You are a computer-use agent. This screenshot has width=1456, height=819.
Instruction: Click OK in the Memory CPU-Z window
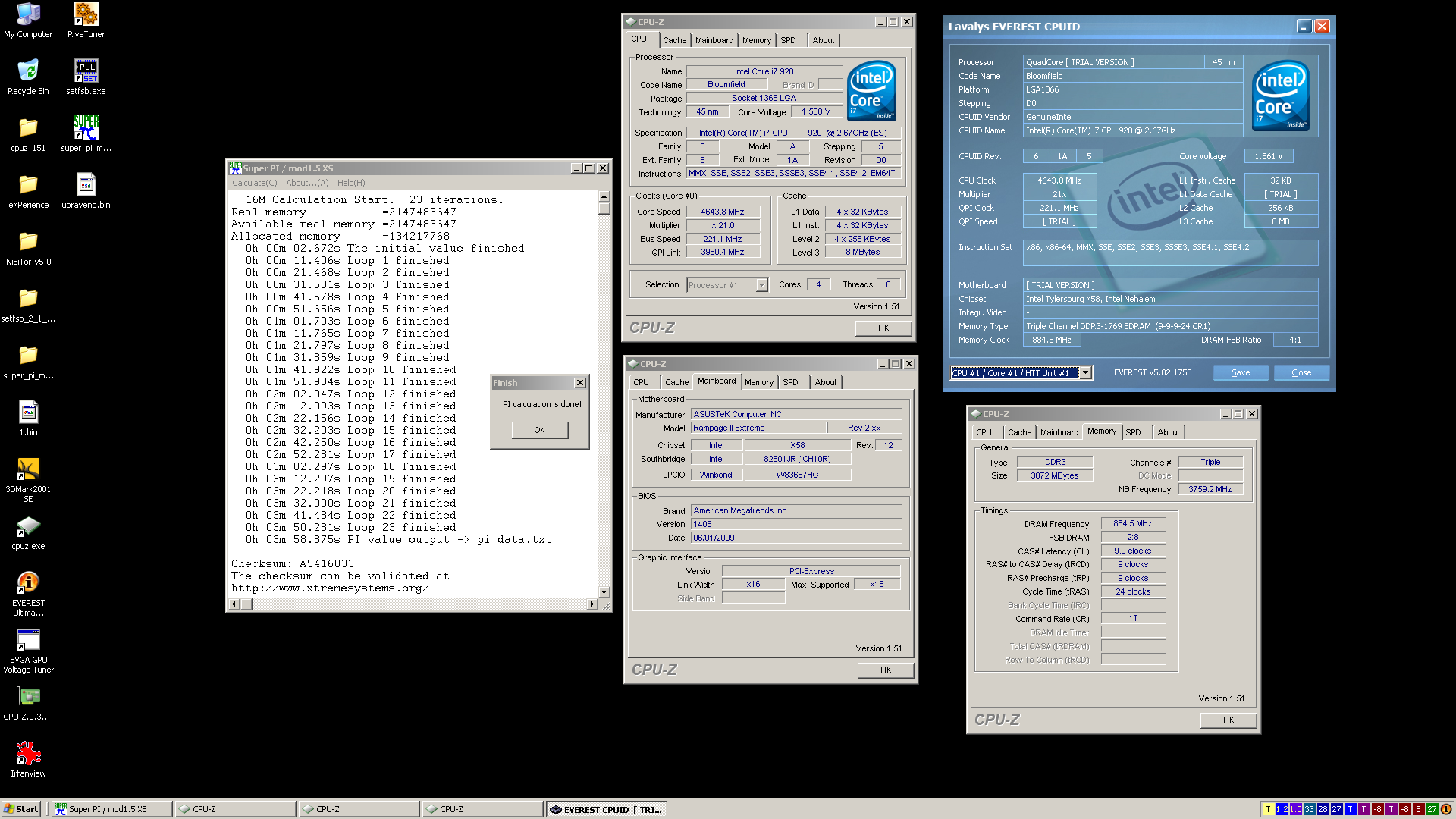pos(1228,720)
